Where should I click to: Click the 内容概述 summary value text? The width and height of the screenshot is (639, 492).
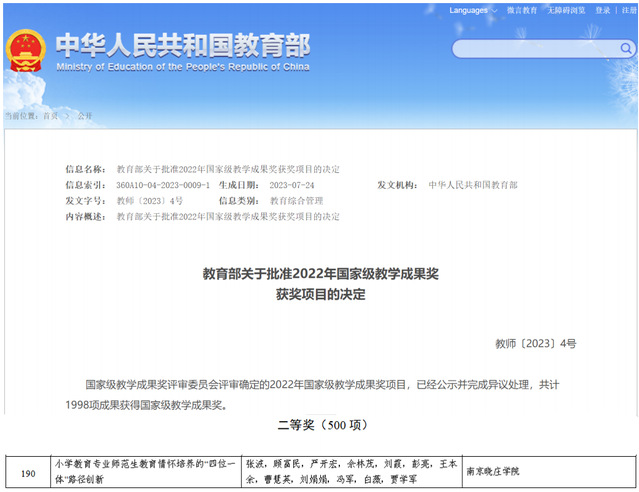(228, 216)
